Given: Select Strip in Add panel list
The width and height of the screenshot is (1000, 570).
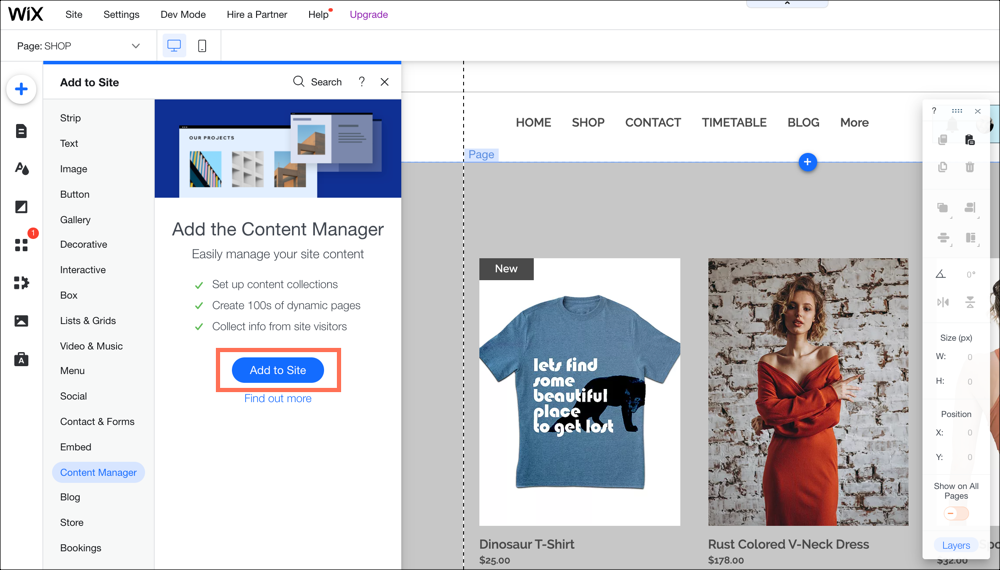Looking at the screenshot, I should coord(70,118).
